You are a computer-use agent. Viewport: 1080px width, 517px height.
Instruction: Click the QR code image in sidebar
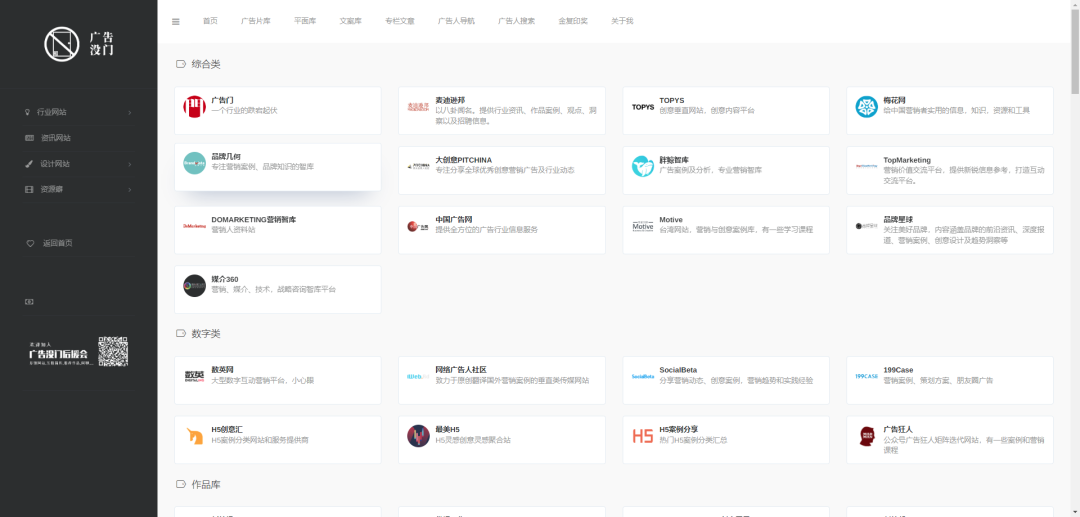(113, 352)
